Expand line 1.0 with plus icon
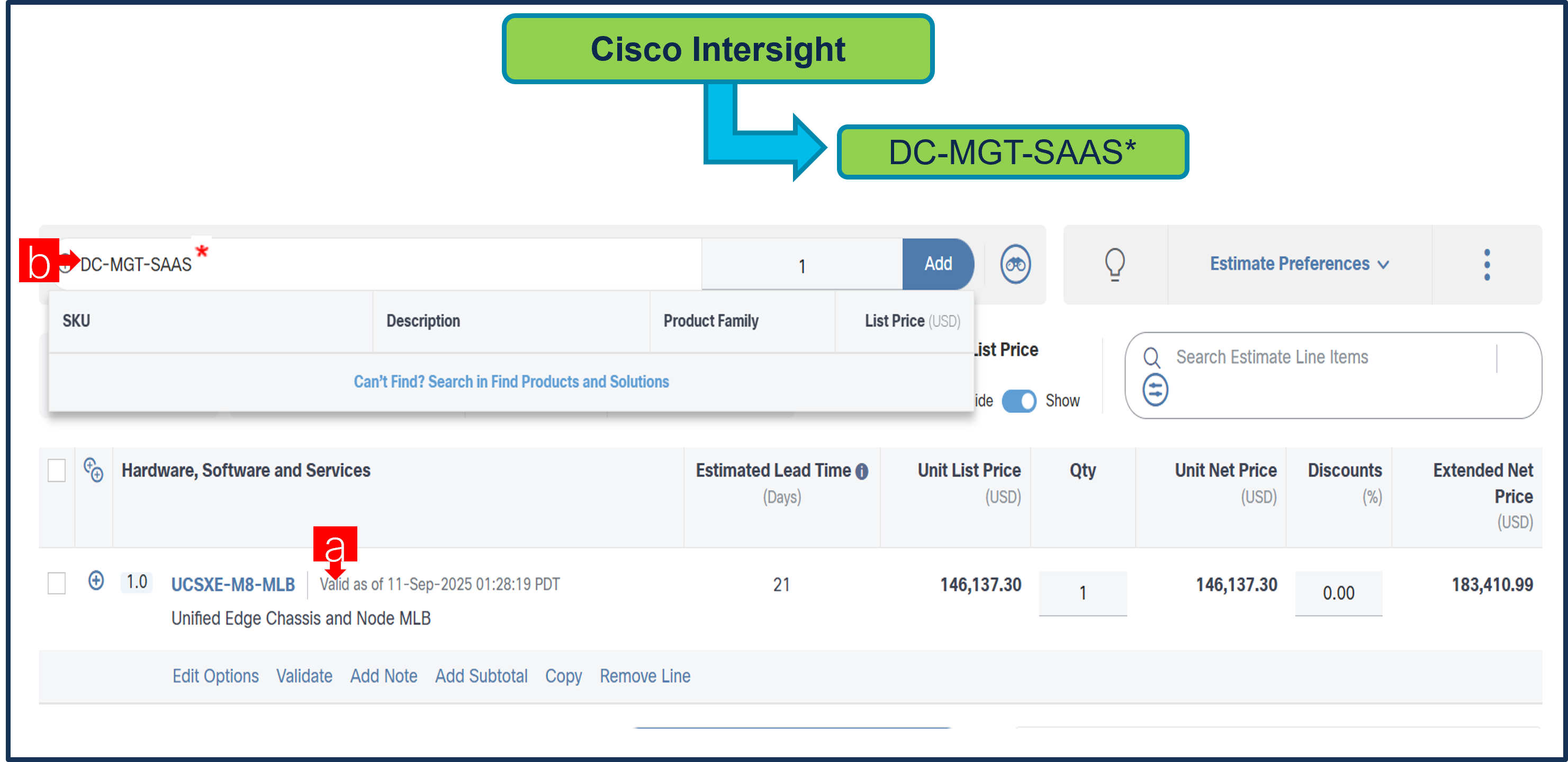 (96, 580)
